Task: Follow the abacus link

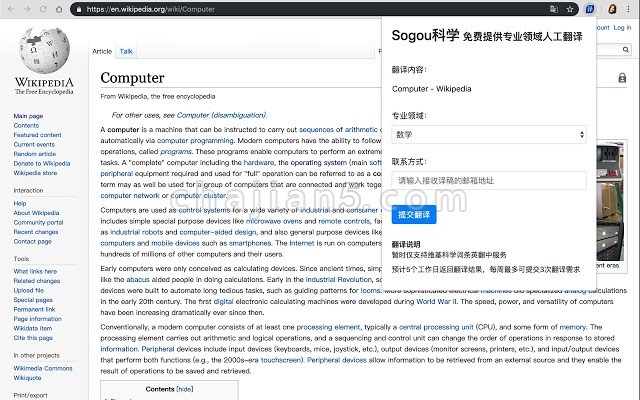Action: [138, 280]
